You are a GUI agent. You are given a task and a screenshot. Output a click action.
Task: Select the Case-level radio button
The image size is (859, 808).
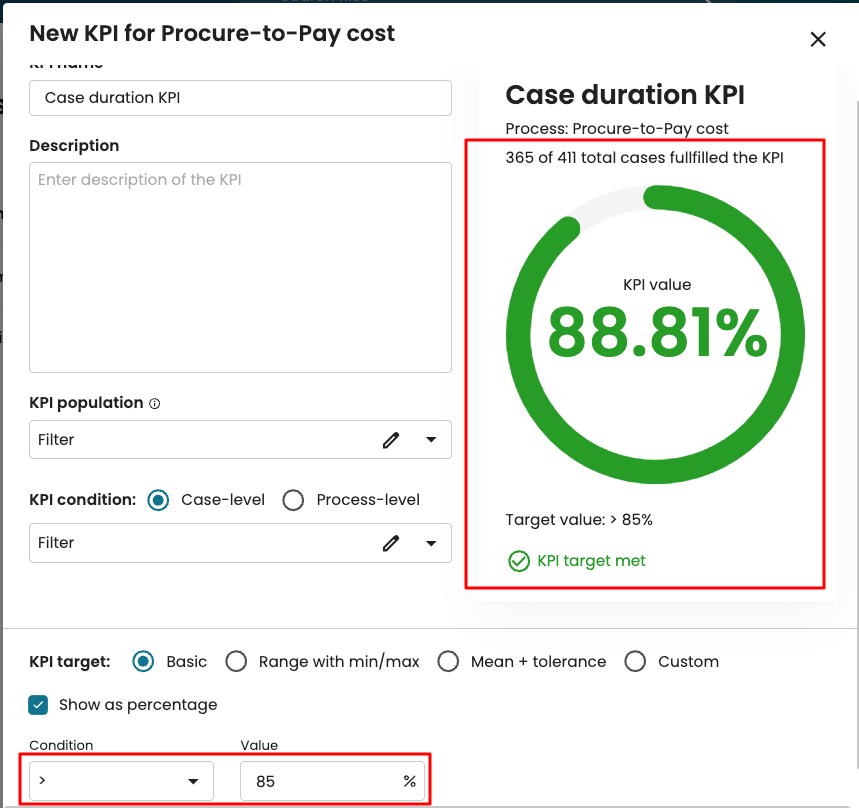click(x=158, y=500)
